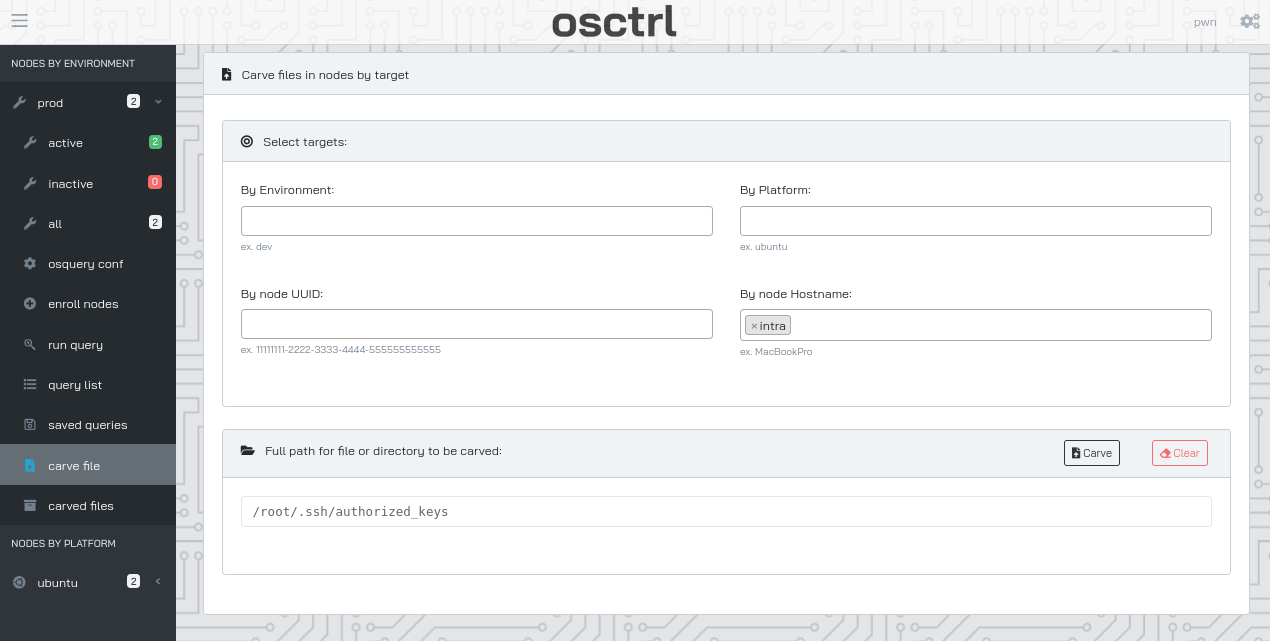Focus the By node UUID field
1270x641 pixels.
pyautogui.click(x=477, y=324)
